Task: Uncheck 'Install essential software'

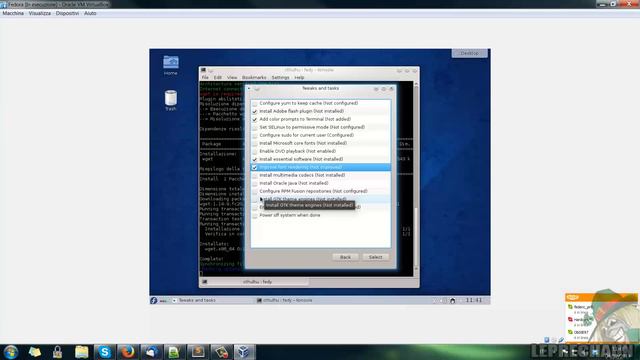Action: pos(255,160)
